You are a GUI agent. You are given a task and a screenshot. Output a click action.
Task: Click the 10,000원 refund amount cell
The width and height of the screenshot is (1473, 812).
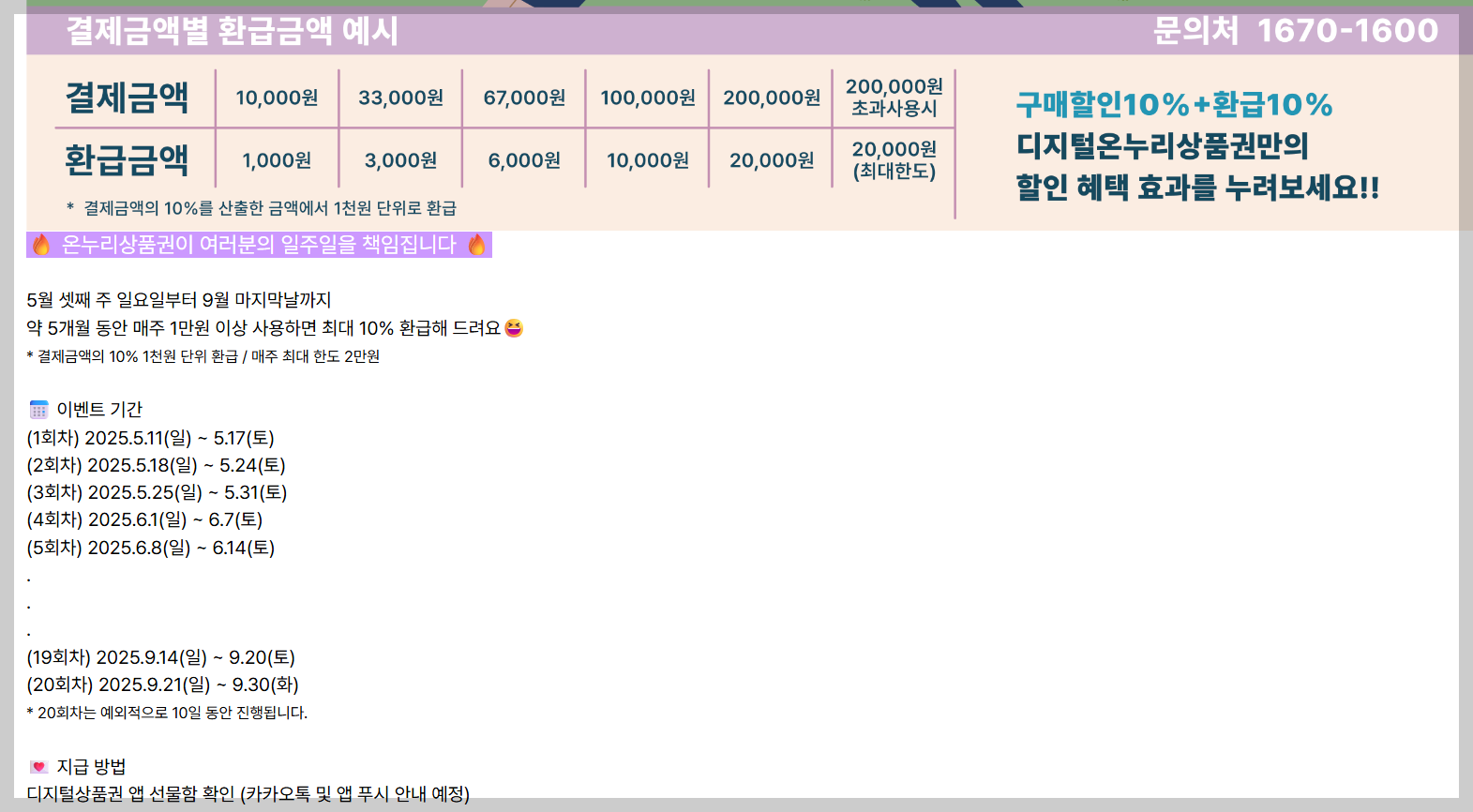click(648, 160)
